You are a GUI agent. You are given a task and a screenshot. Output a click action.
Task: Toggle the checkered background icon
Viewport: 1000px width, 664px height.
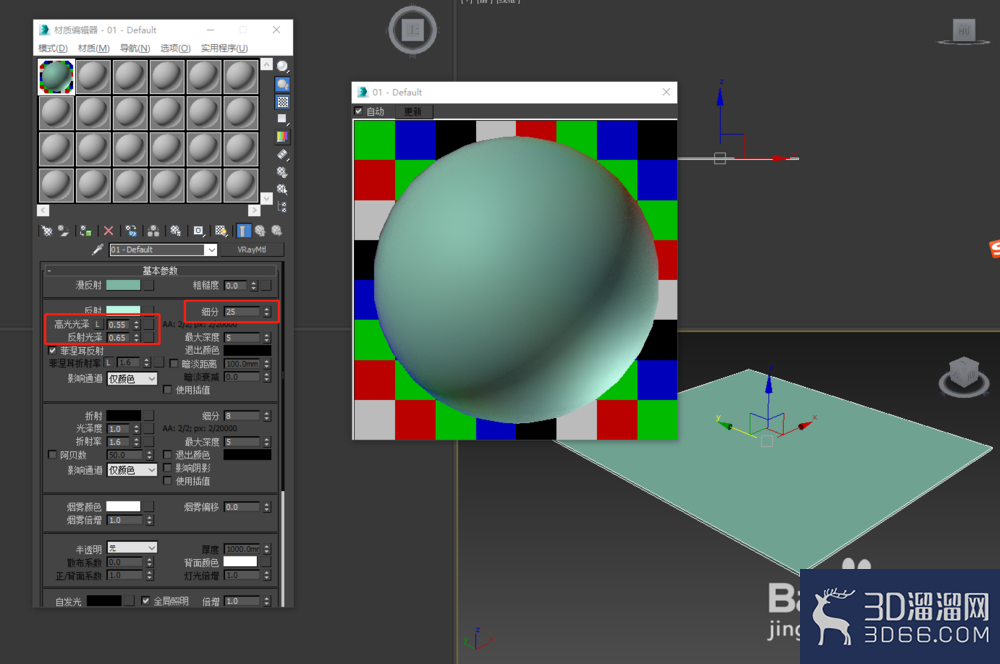283,101
